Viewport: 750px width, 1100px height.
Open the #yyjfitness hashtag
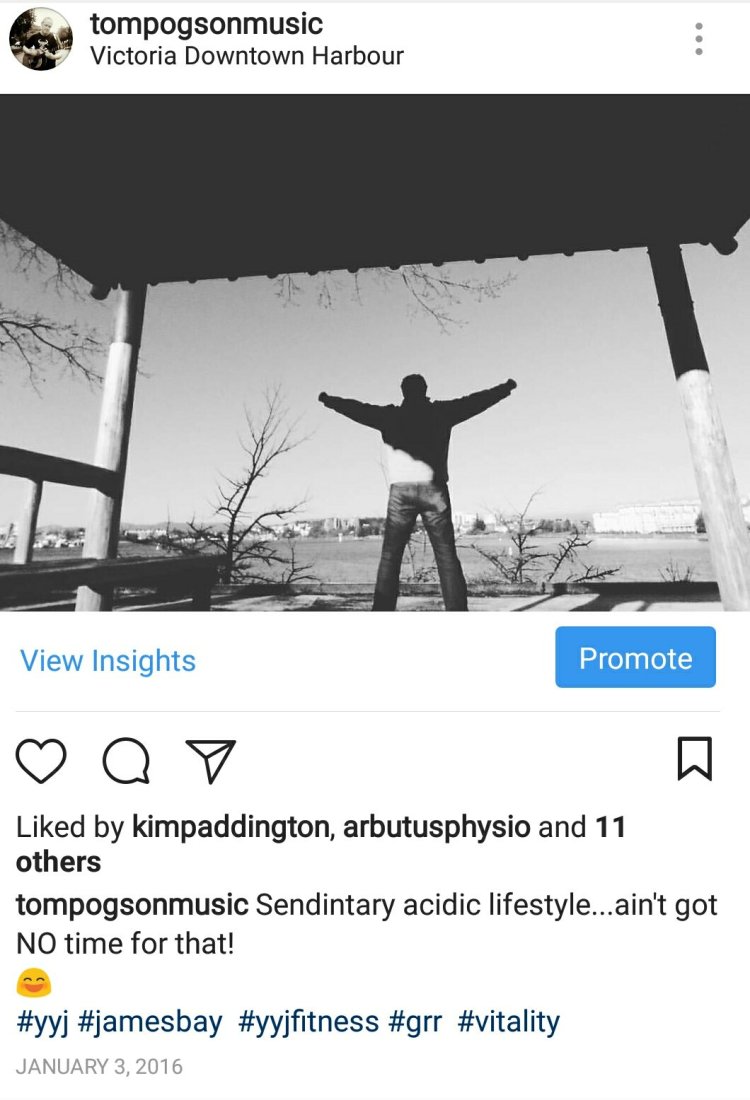tap(309, 1022)
